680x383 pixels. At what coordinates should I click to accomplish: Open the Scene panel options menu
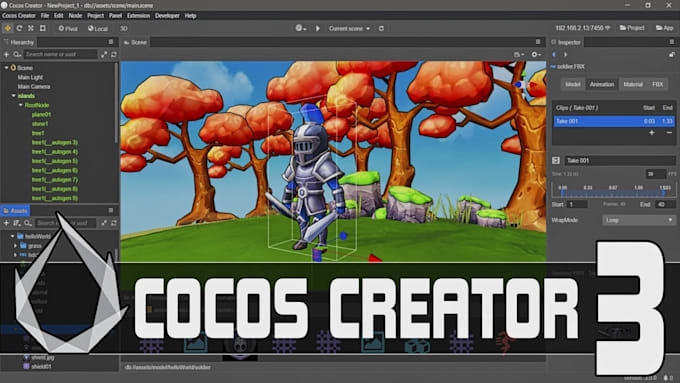click(x=538, y=42)
